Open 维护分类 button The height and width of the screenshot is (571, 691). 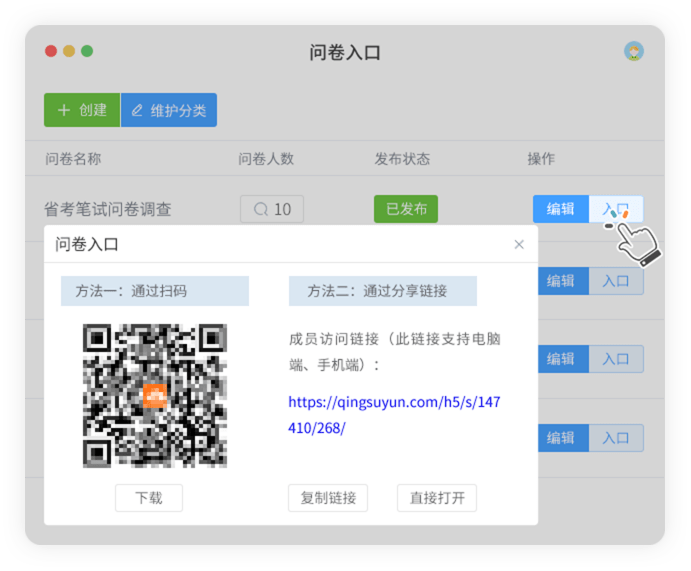click(169, 110)
